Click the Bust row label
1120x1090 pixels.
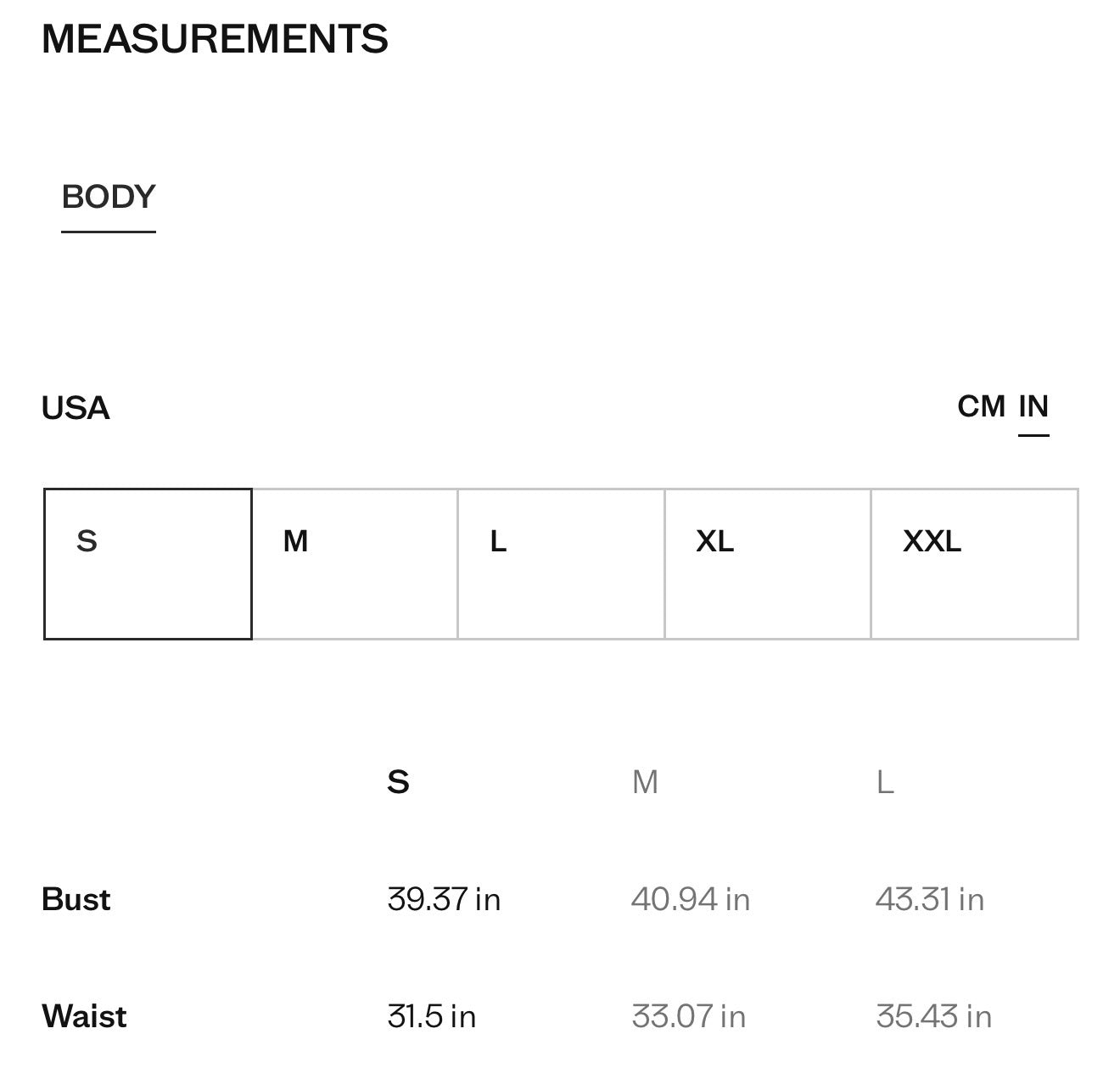tap(76, 899)
